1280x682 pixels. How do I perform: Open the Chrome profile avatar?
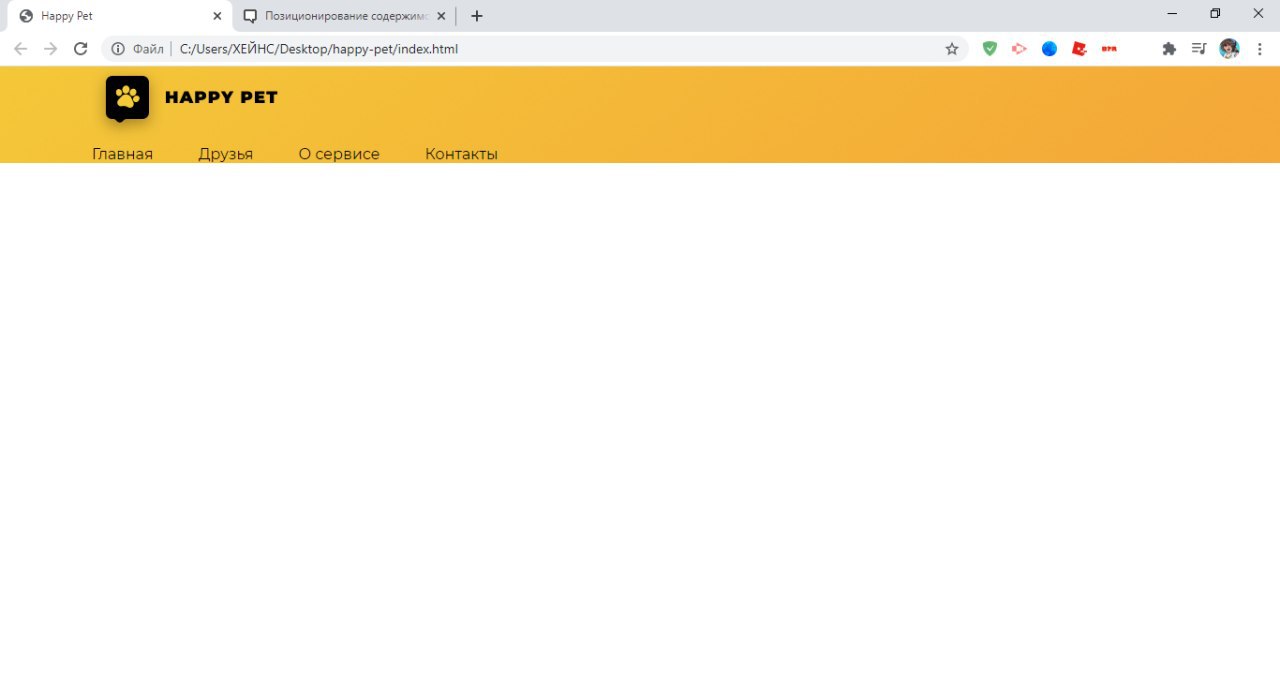coord(1229,48)
